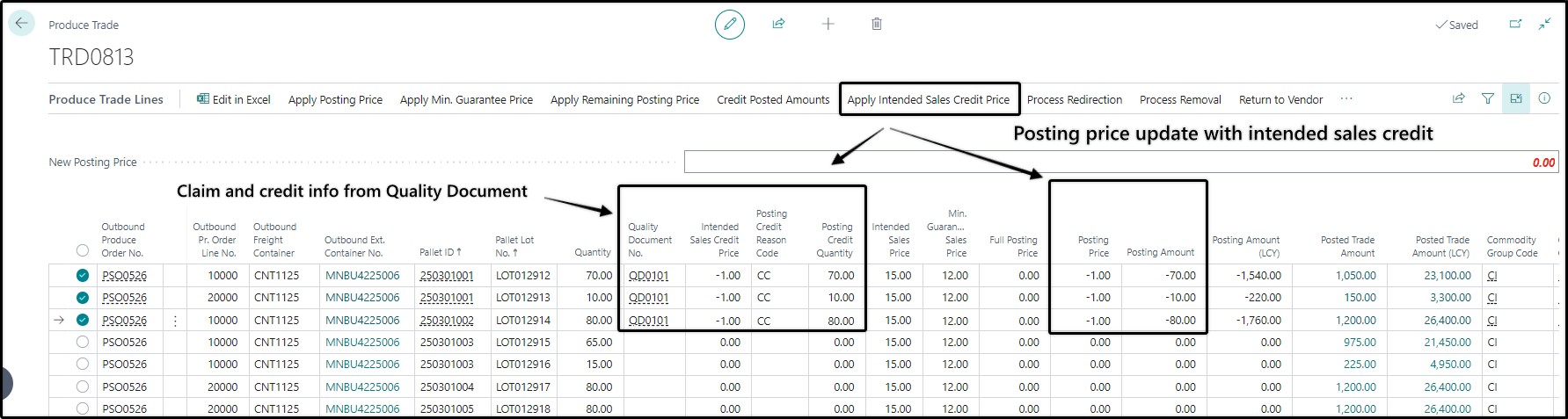Click the New Posting Price field

coord(1121,162)
